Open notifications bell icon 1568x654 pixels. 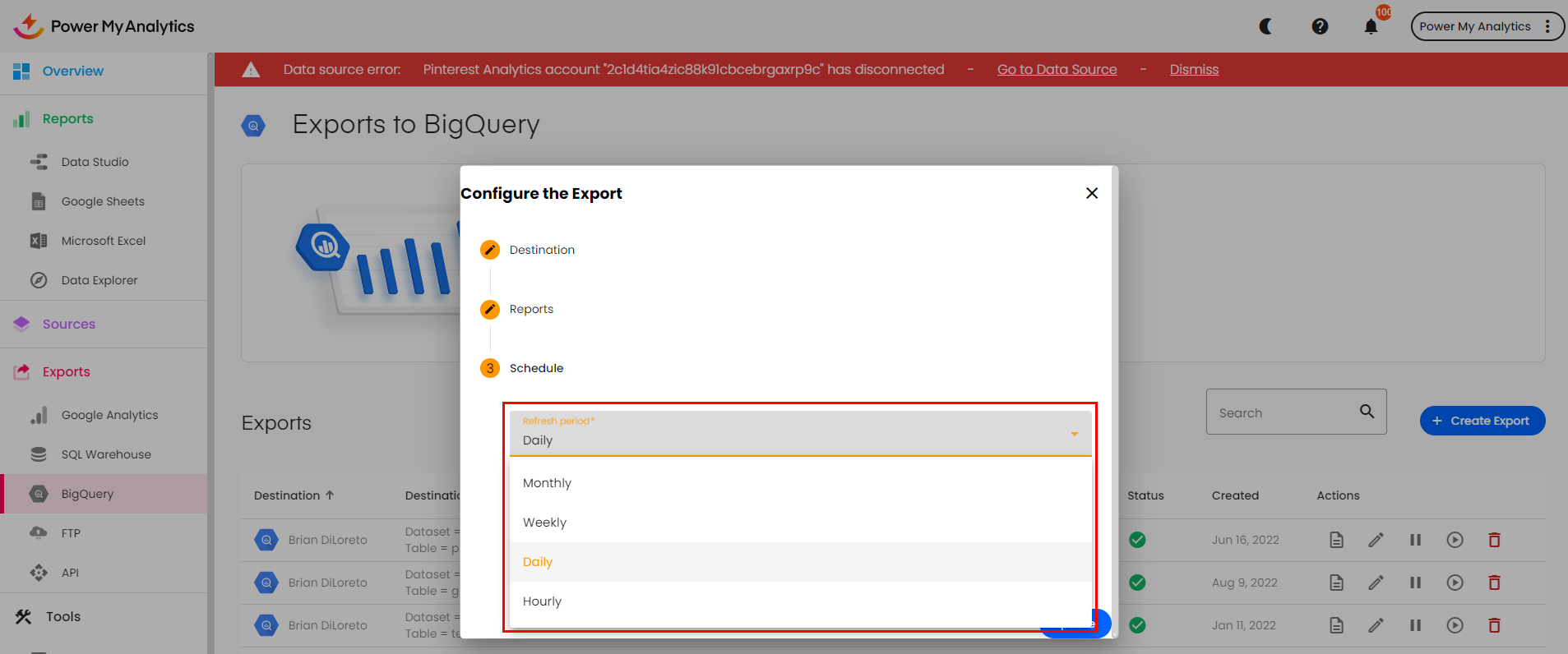click(x=1371, y=26)
